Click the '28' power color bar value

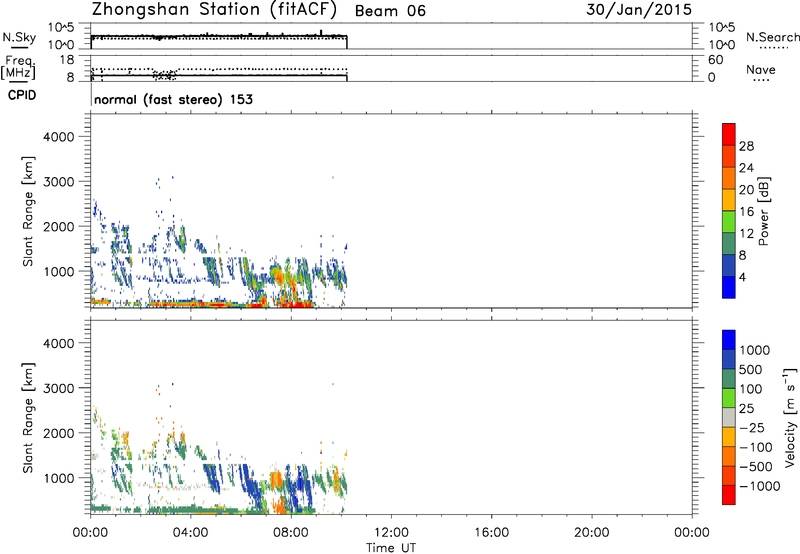746,146
